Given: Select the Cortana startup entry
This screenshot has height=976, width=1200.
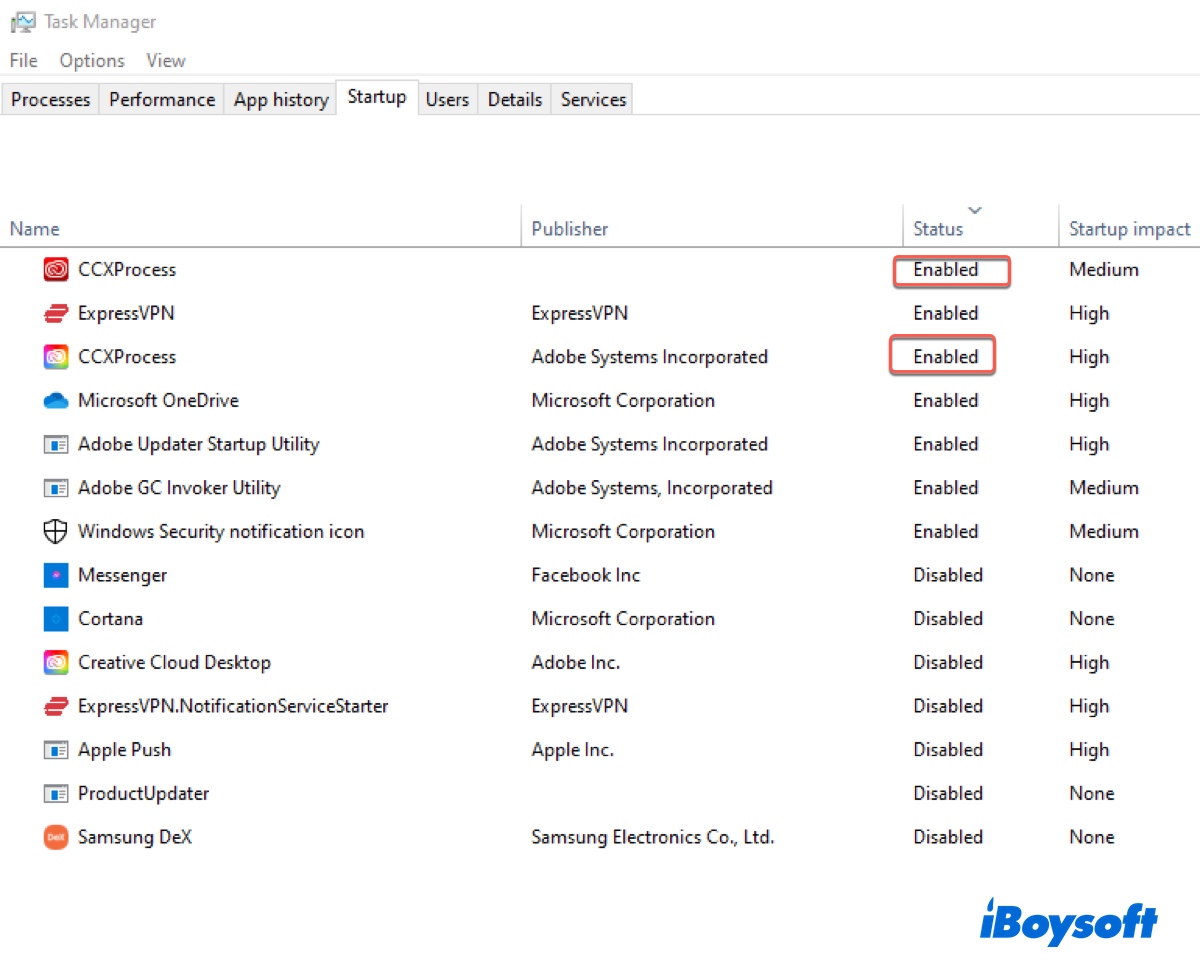Looking at the screenshot, I should coord(110,619).
